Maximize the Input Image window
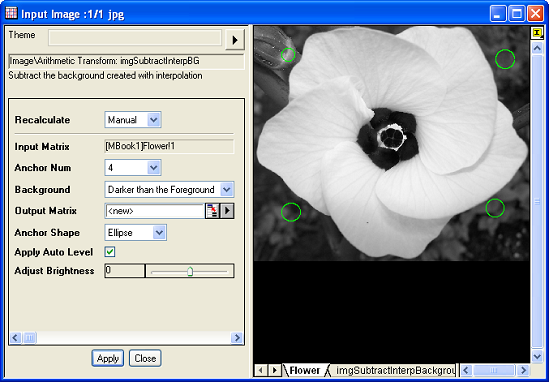 [517, 14]
